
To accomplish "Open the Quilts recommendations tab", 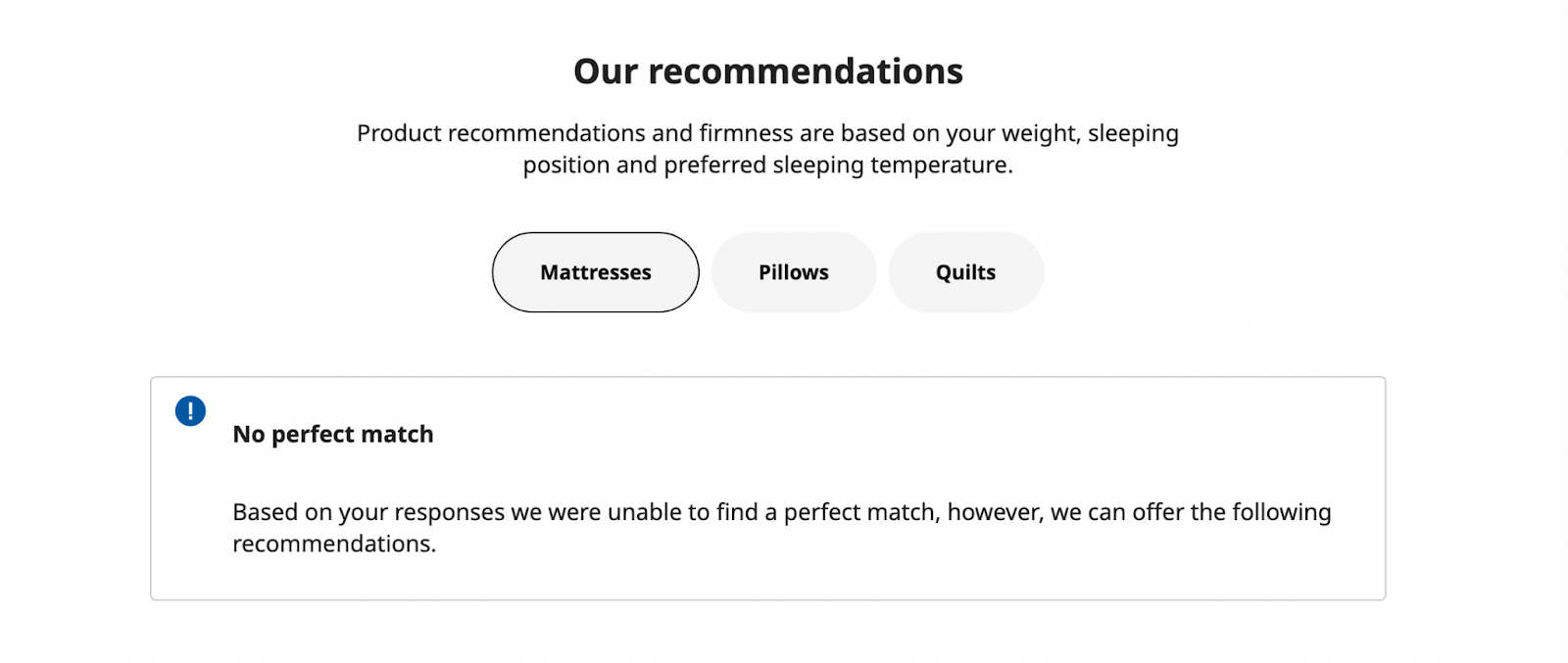I will (965, 272).
